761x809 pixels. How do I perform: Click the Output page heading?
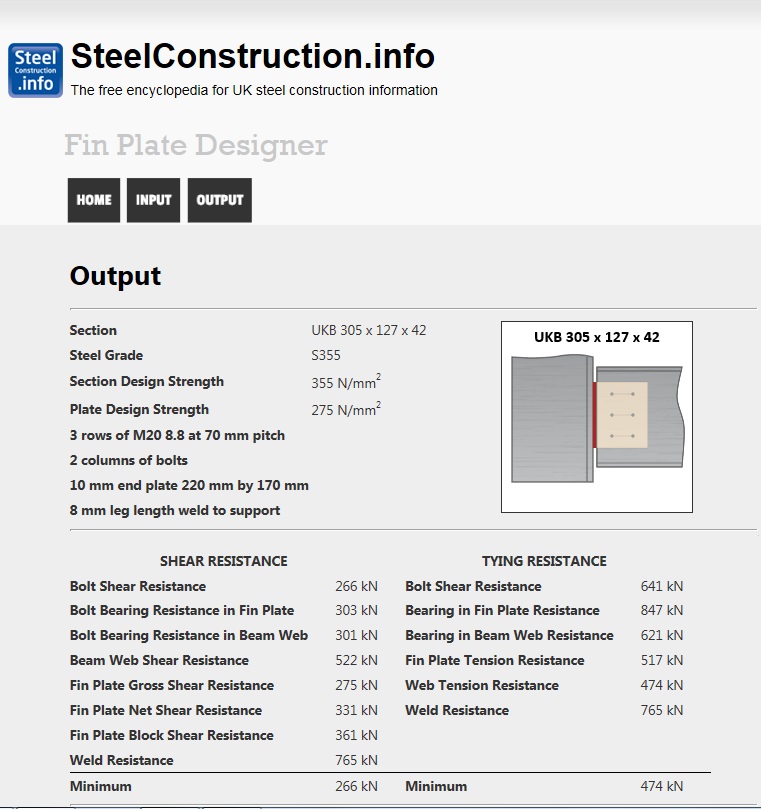[115, 277]
